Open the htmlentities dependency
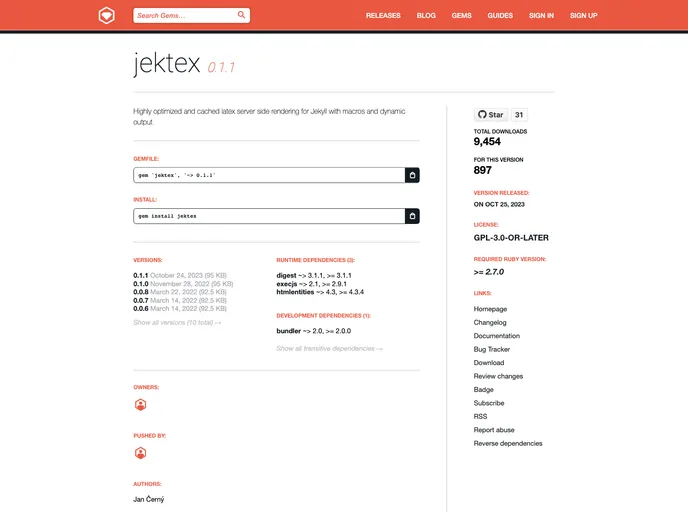Image resolution: width=688 pixels, height=512 pixels. click(295, 292)
